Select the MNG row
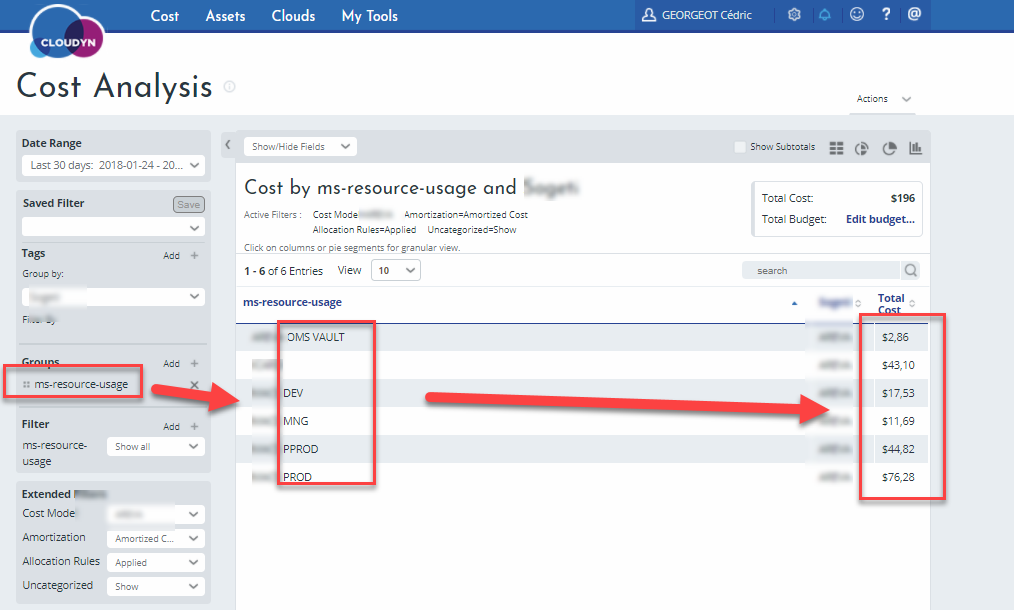The height and width of the screenshot is (610, 1014). [x=582, y=421]
